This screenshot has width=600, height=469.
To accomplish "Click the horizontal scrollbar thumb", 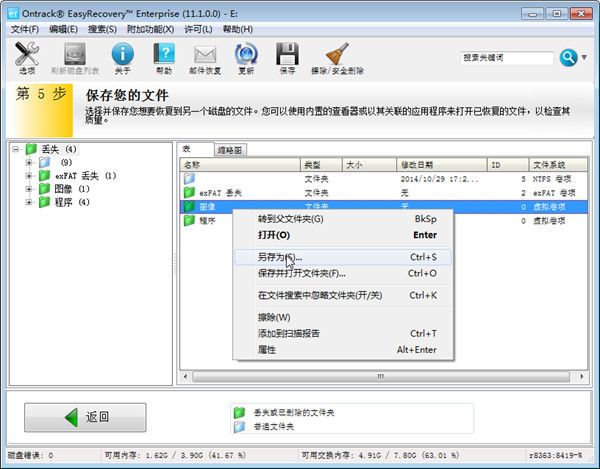I will 381,376.
